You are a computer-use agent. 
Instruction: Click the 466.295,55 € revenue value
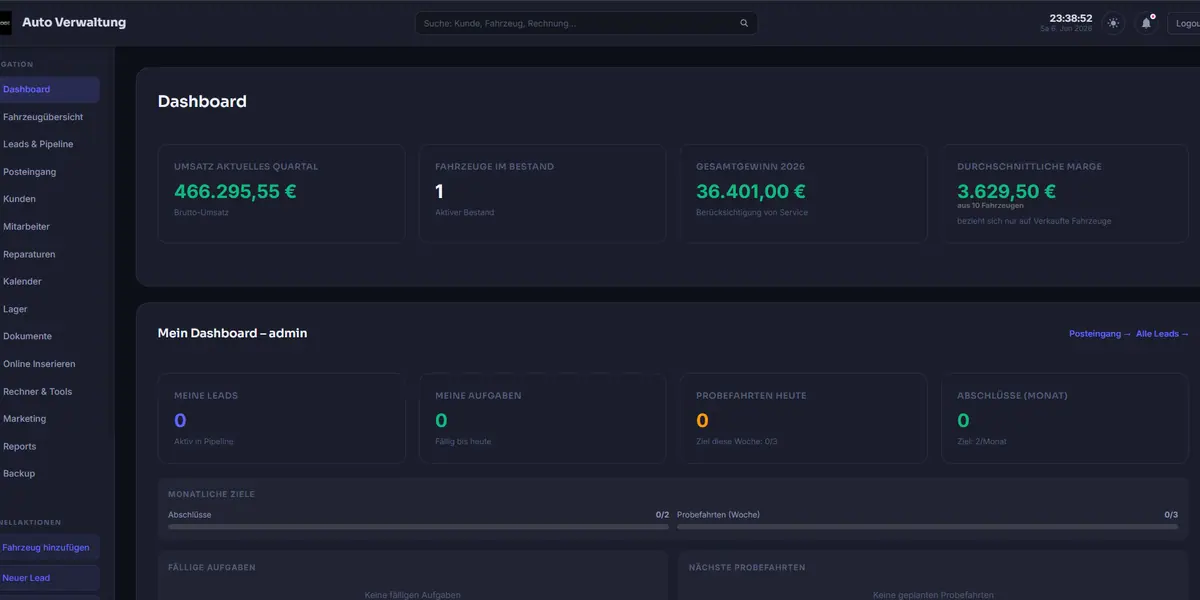coord(235,191)
